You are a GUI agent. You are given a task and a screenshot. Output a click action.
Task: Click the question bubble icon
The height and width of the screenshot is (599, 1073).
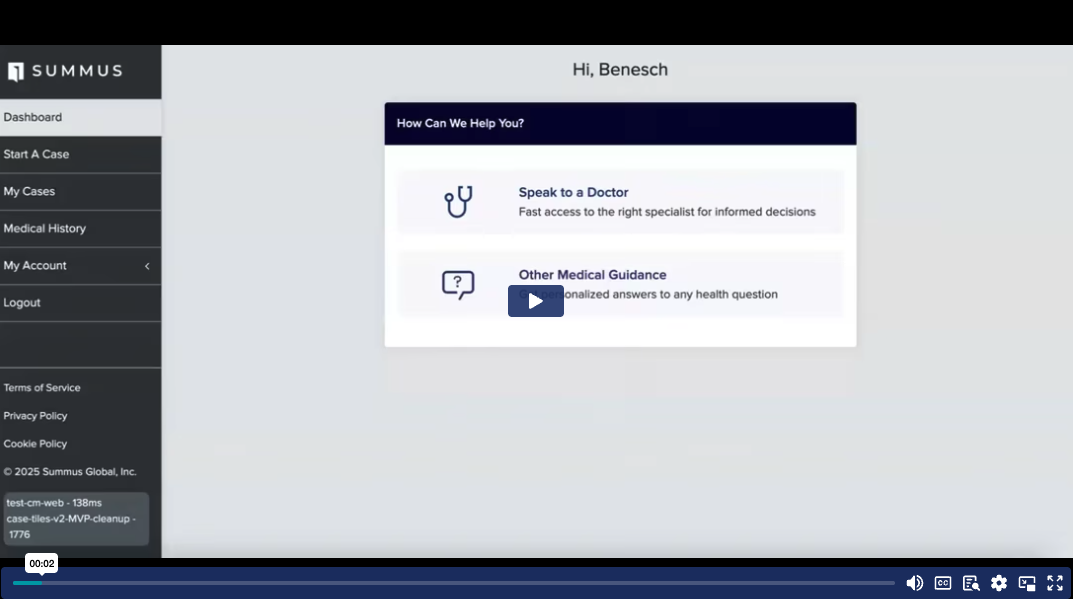click(x=458, y=285)
